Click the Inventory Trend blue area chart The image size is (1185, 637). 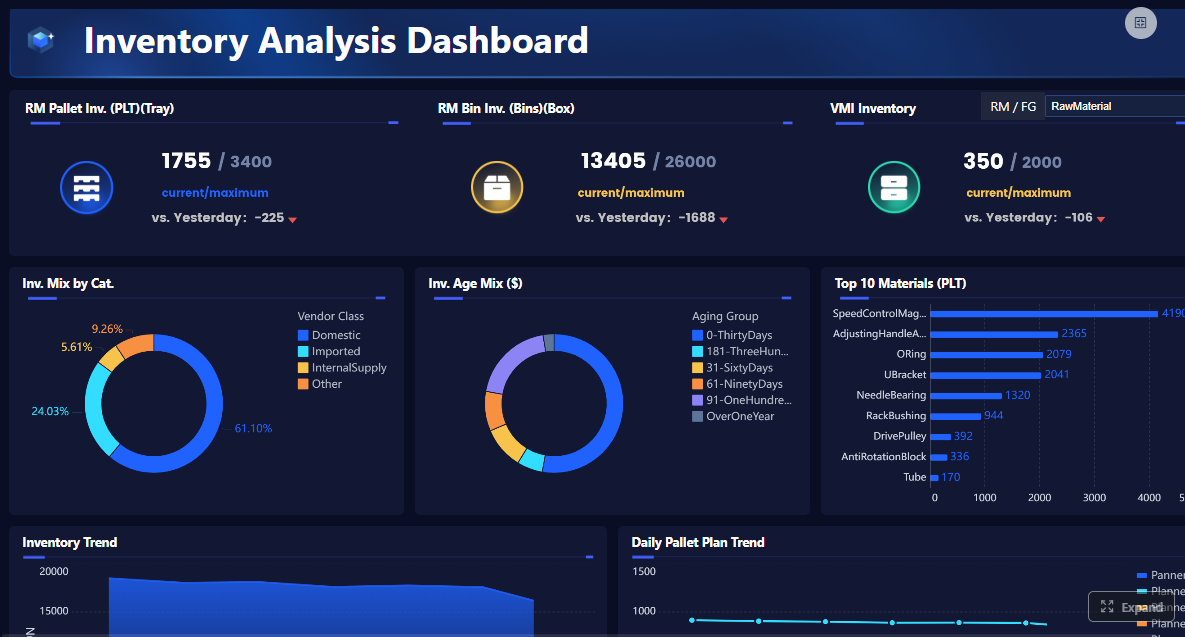pos(321,608)
